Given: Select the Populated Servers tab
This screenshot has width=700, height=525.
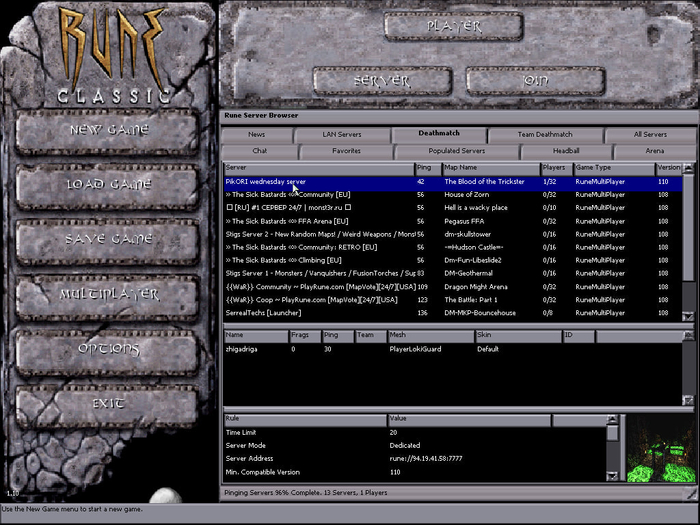Looking at the screenshot, I should coord(456,151).
